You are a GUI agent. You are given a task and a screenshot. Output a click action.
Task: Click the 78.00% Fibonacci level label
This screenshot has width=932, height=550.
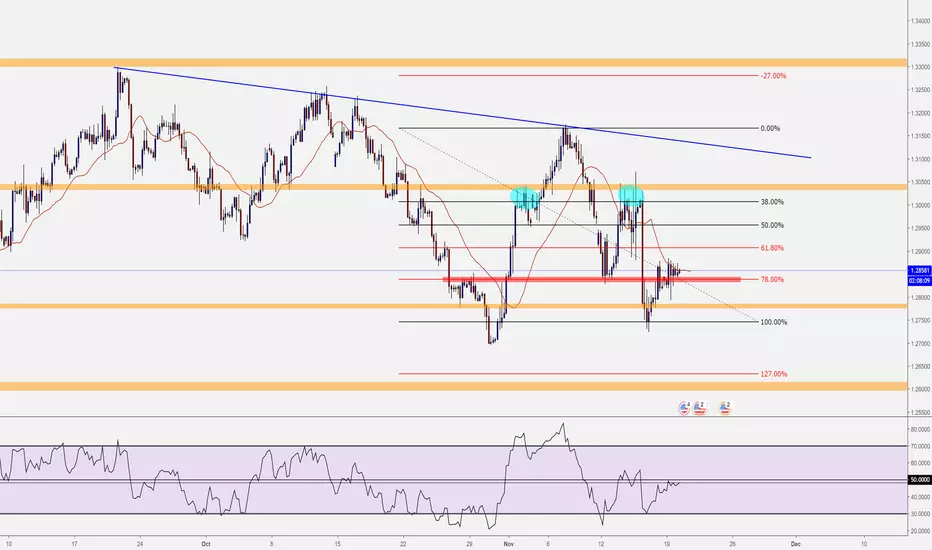[x=772, y=279]
